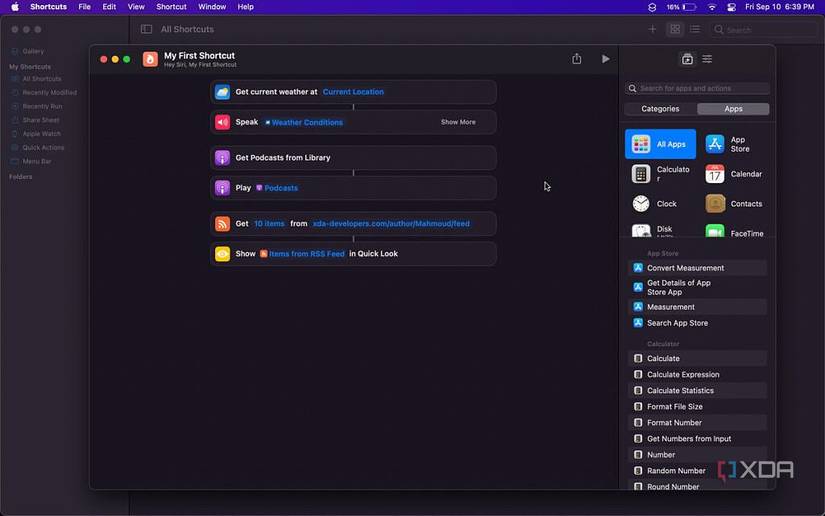Open the action library panel icon
This screenshot has height=516, width=825.
[687, 59]
